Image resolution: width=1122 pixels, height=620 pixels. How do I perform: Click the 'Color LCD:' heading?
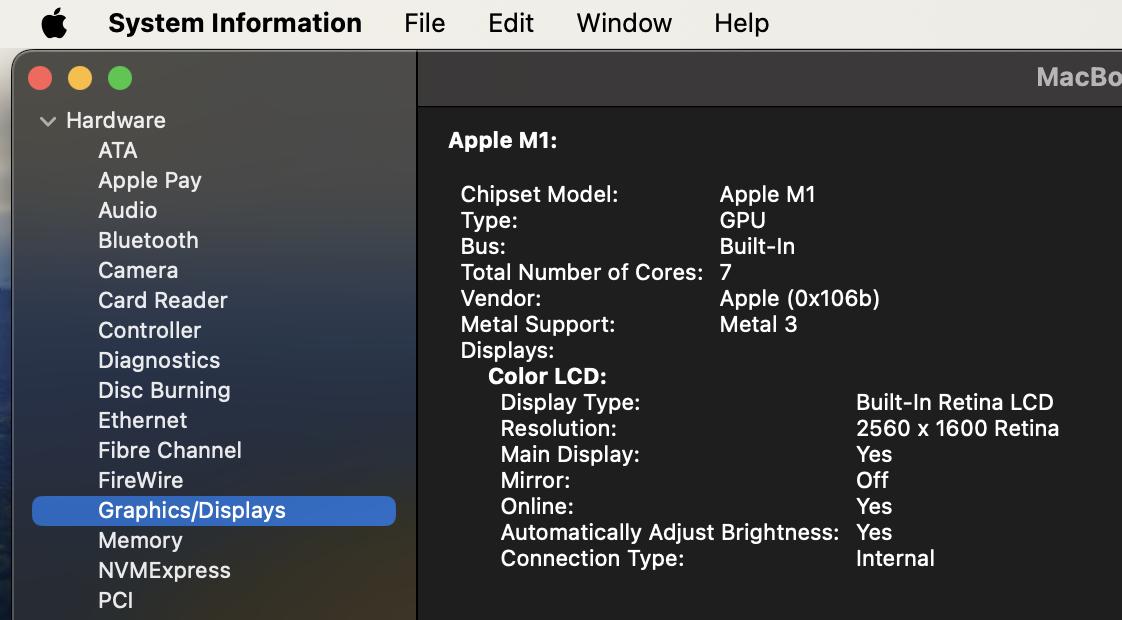tap(547, 377)
